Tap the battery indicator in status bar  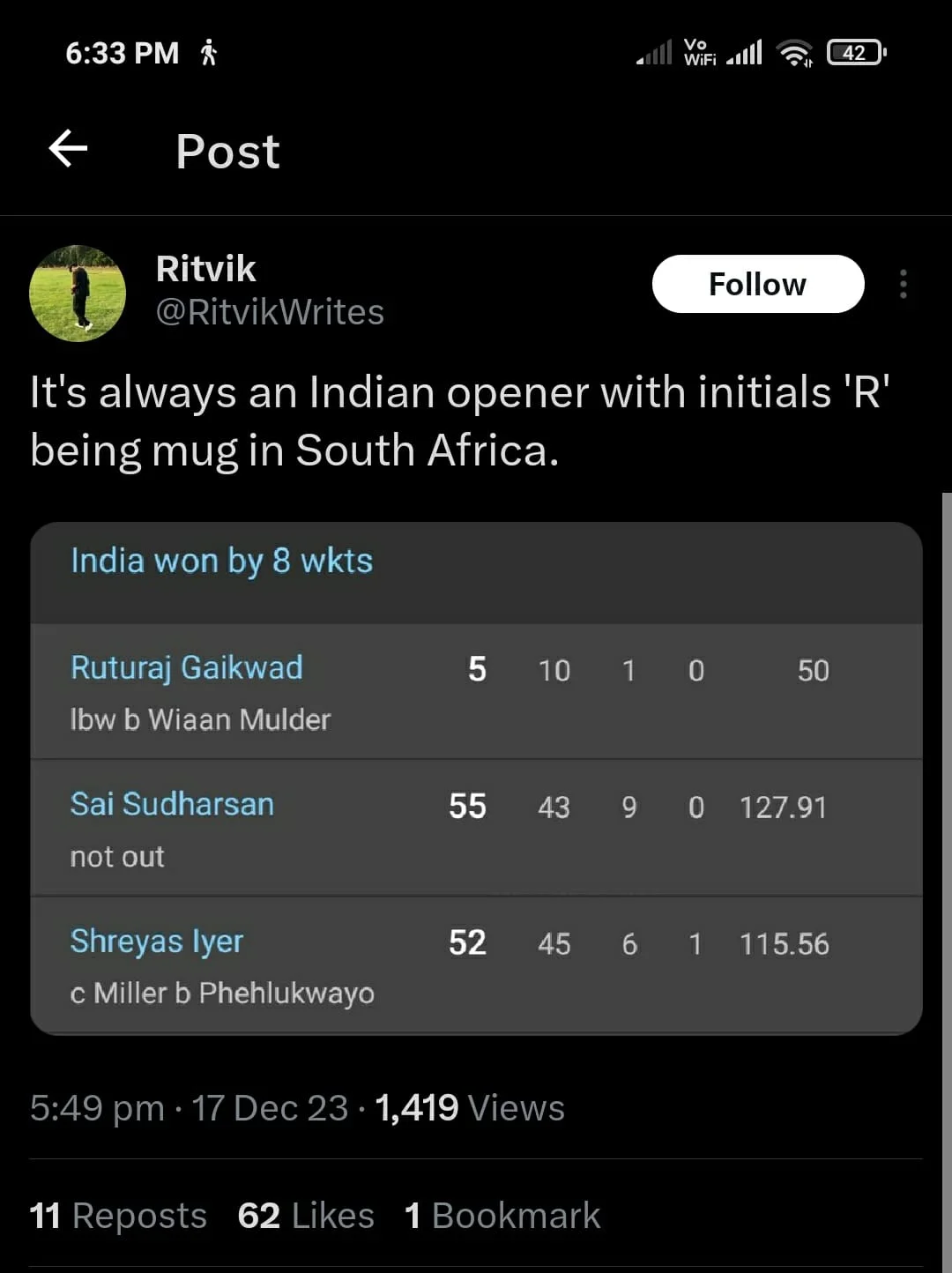click(x=856, y=53)
